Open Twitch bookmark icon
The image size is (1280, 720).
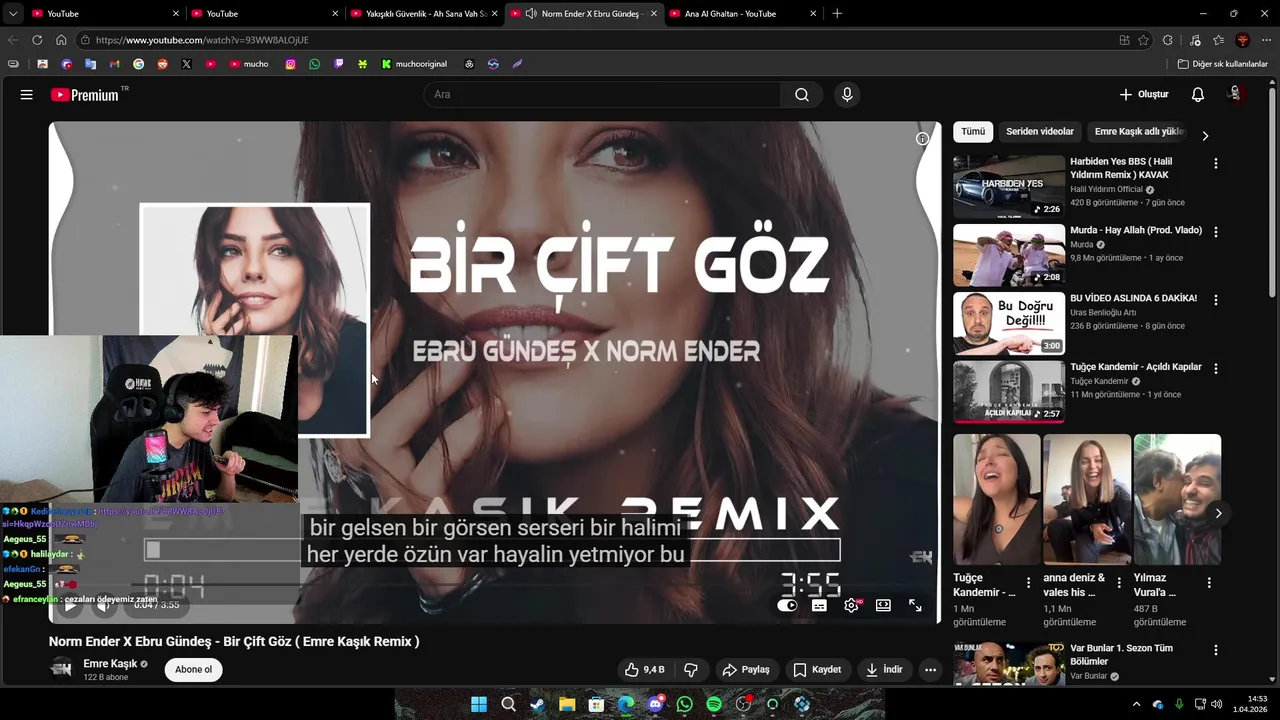click(x=339, y=64)
